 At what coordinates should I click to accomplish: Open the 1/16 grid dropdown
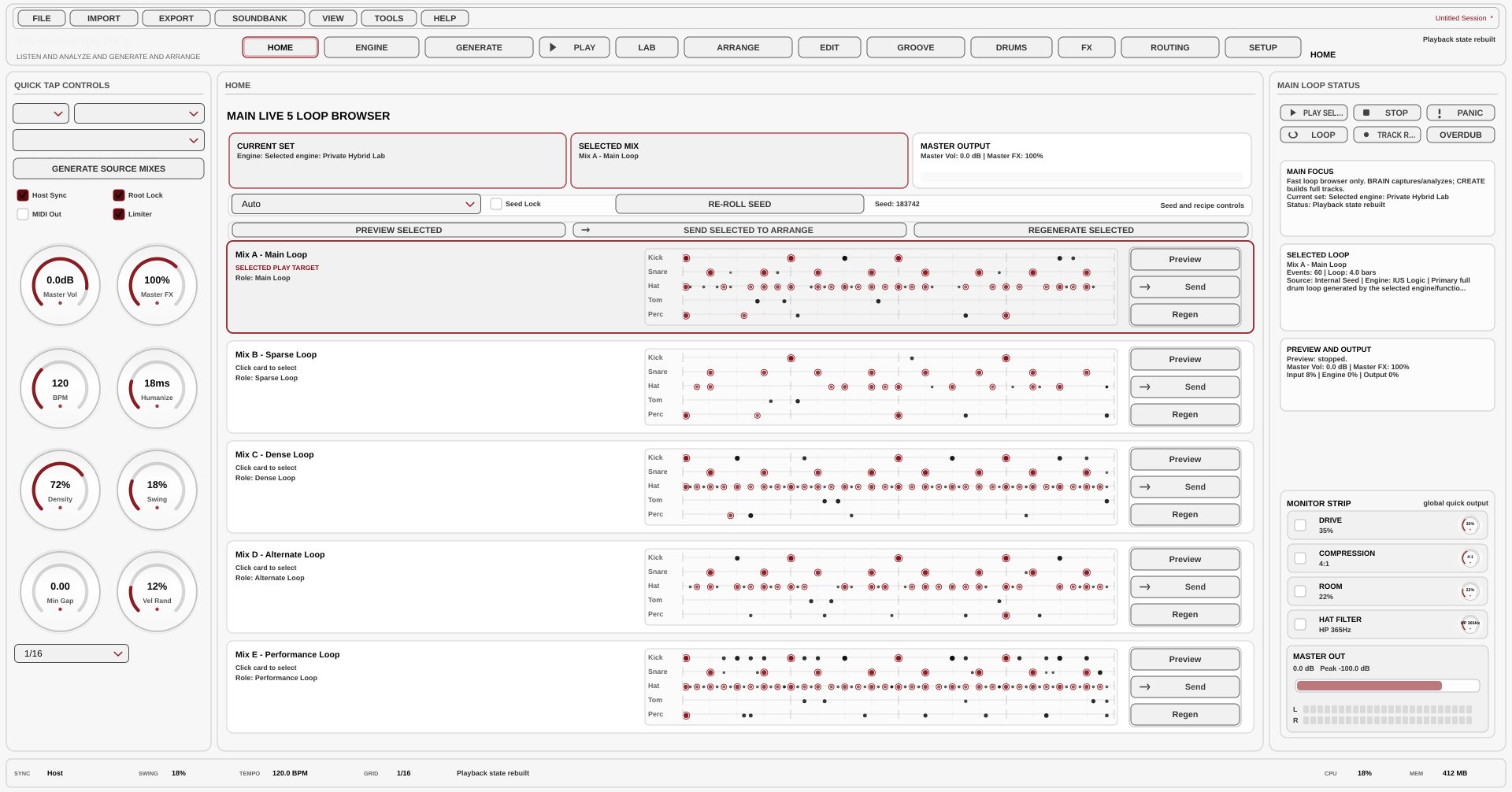coord(72,653)
